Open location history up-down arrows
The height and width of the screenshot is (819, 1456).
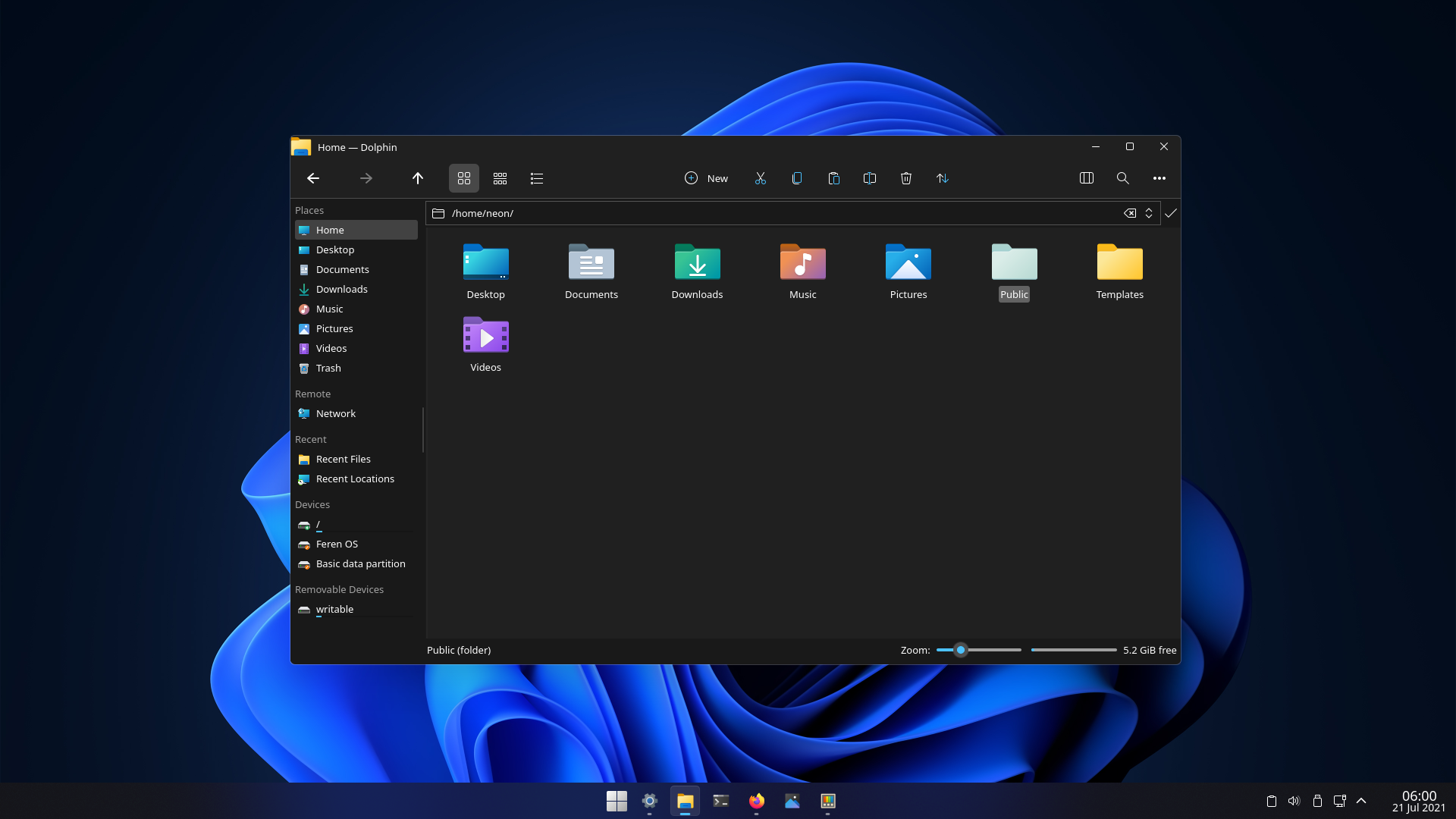(1149, 213)
